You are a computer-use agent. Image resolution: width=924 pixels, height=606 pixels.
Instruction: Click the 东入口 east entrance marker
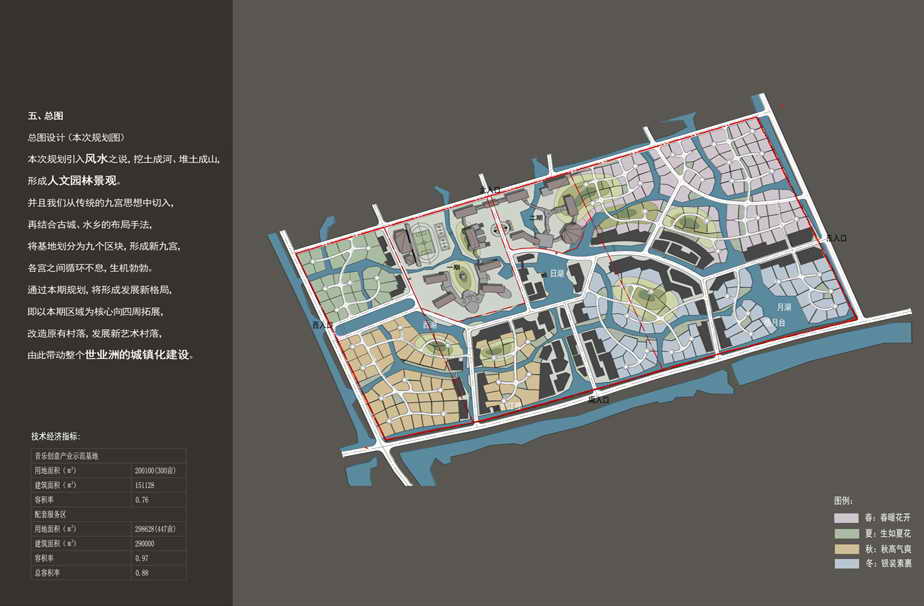836,238
